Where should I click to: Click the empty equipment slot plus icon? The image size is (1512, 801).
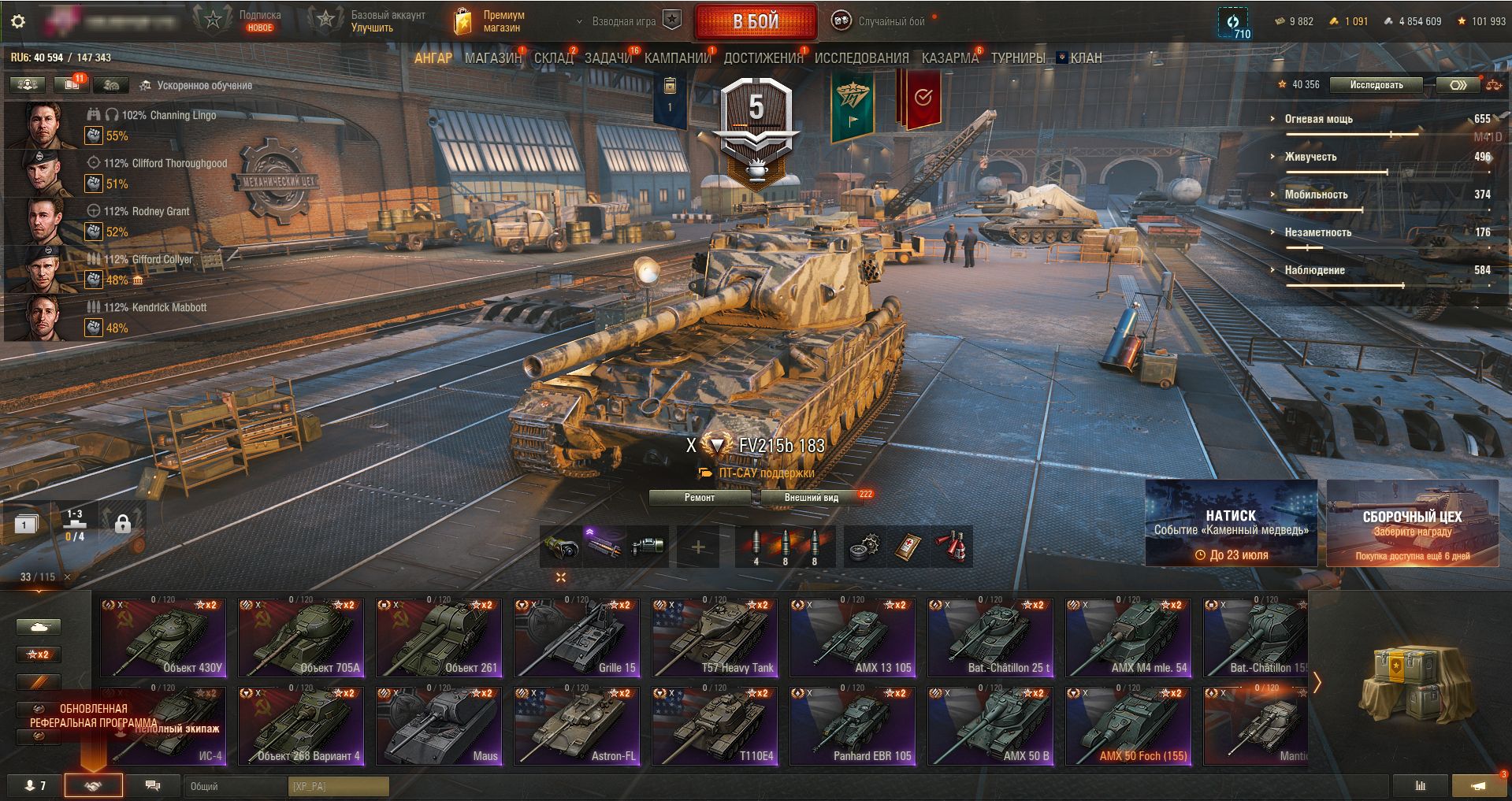pyautogui.click(x=698, y=547)
